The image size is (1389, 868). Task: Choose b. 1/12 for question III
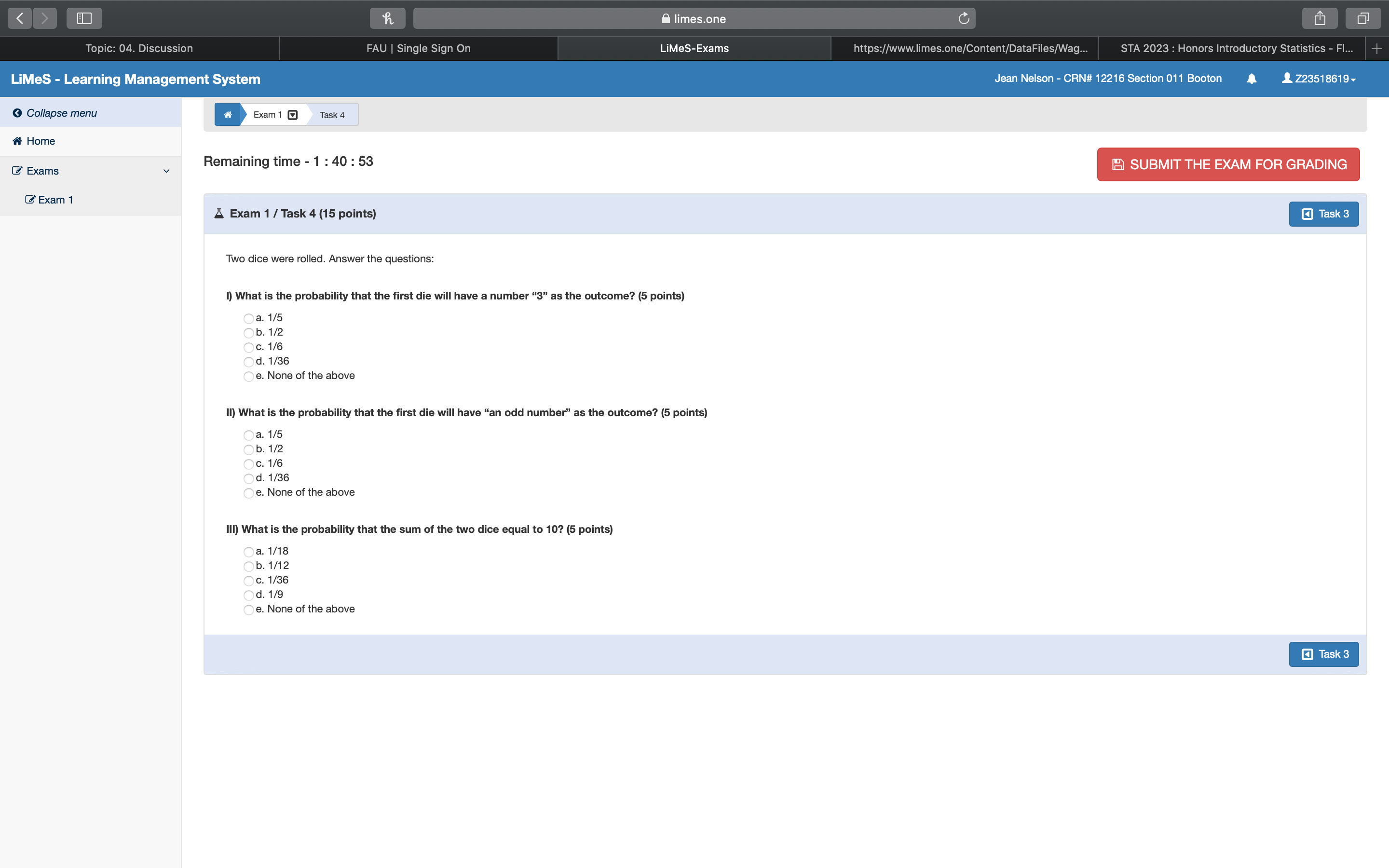pyautogui.click(x=248, y=566)
